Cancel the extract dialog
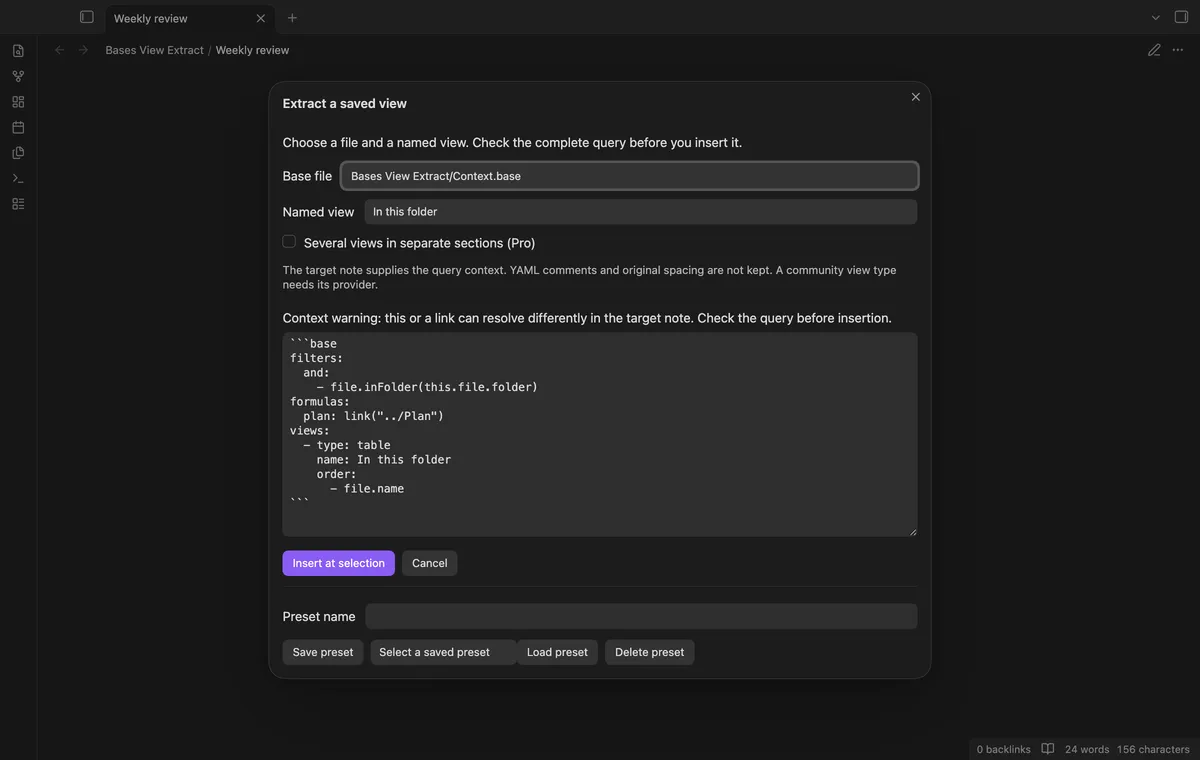This screenshot has height=760, width=1200. point(430,563)
